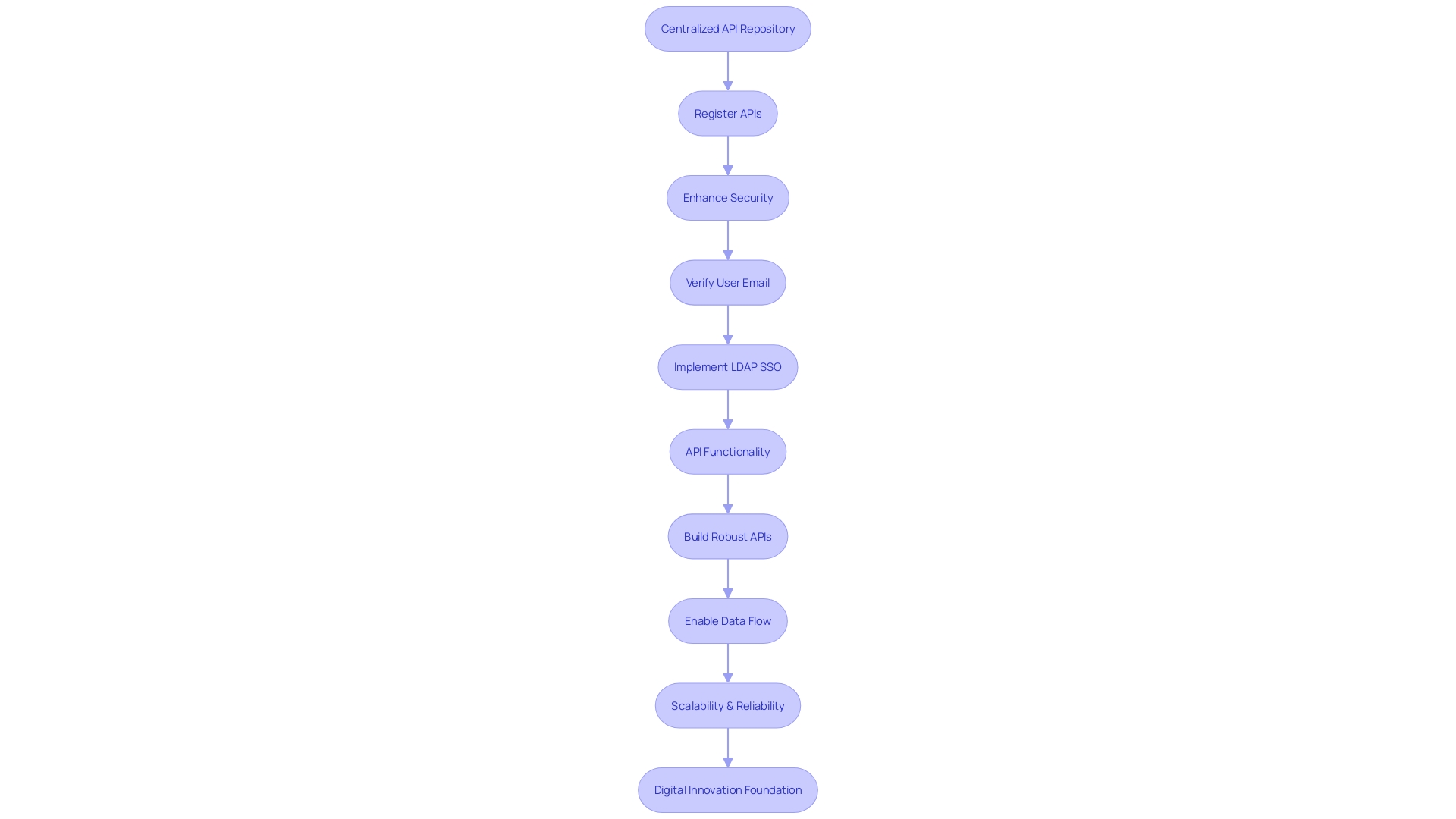This screenshot has height=819, width=1456.
Task: Select the Digital Innovation Foundation node
Action: pyautogui.click(x=727, y=790)
